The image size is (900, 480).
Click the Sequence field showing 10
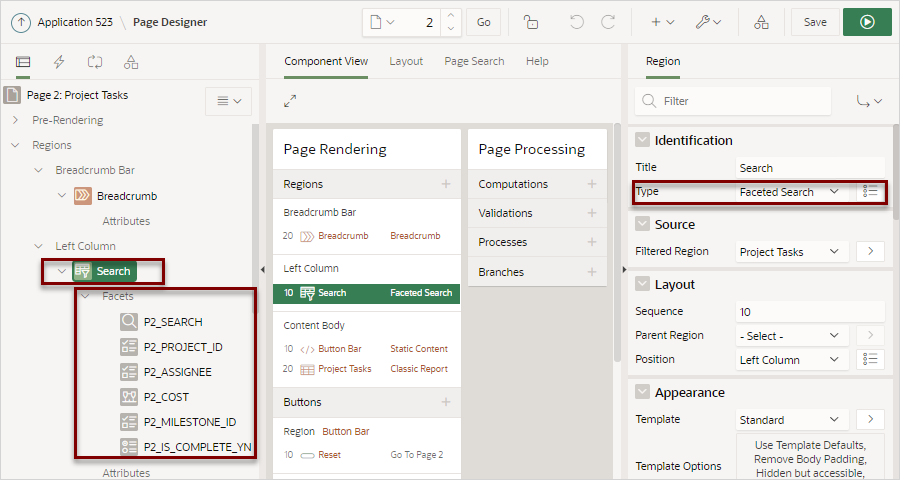tap(810, 312)
